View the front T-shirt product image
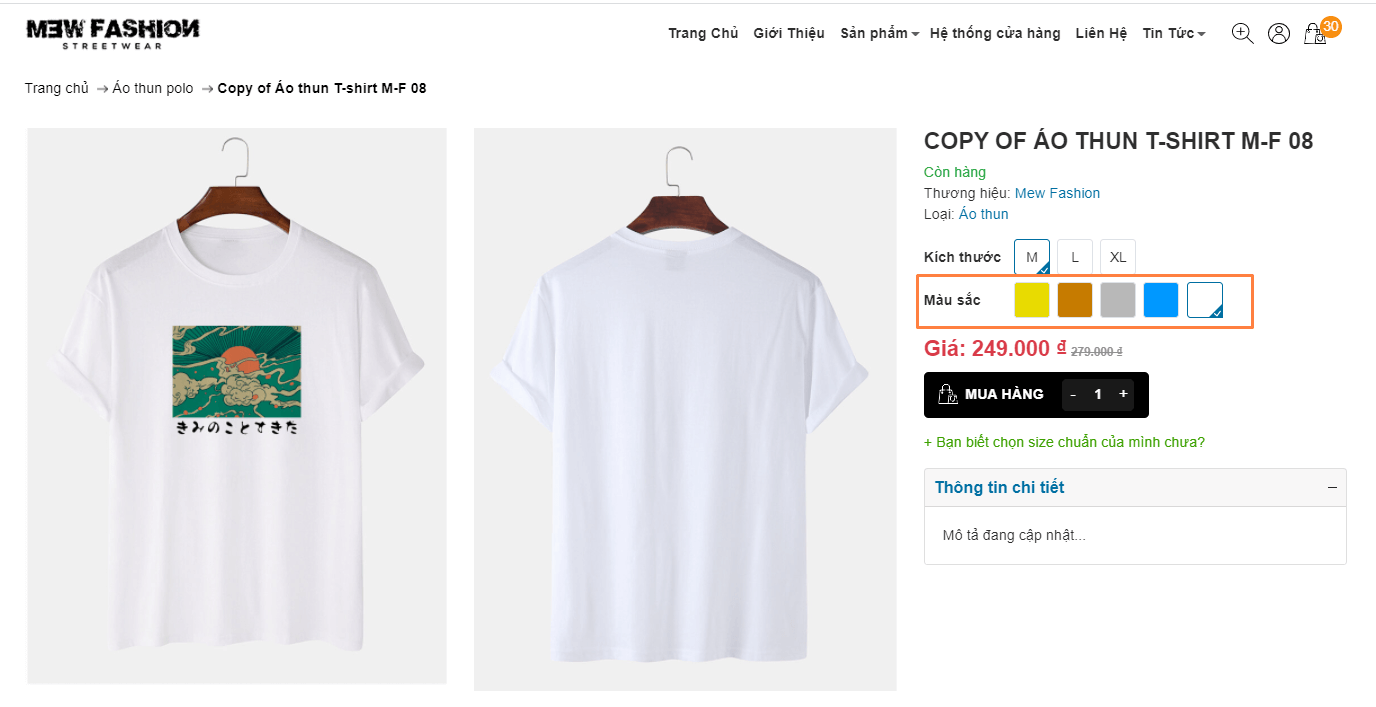This screenshot has height=707, width=1376. pos(237,405)
